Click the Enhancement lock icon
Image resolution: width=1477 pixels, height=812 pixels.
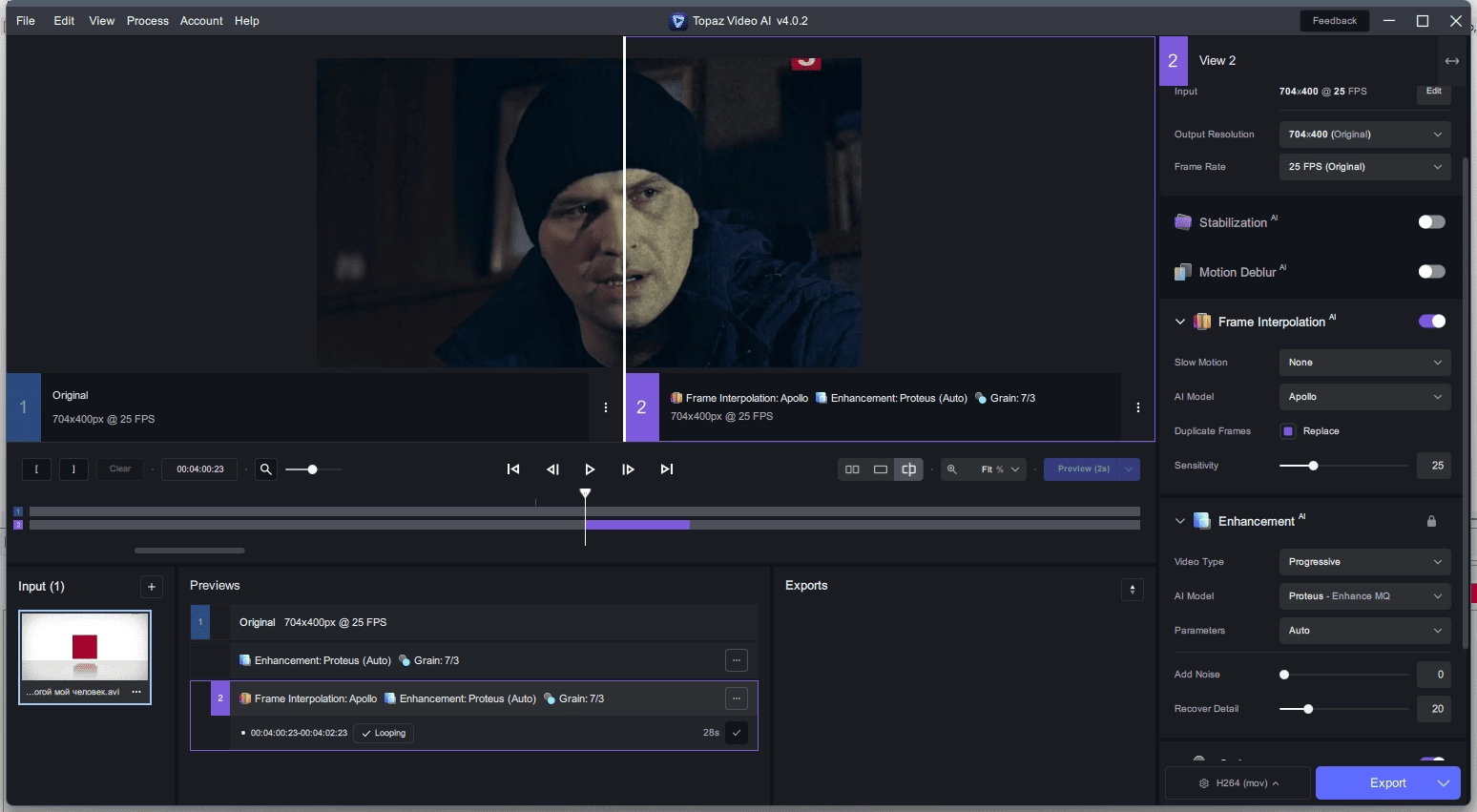click(1431, 521)
